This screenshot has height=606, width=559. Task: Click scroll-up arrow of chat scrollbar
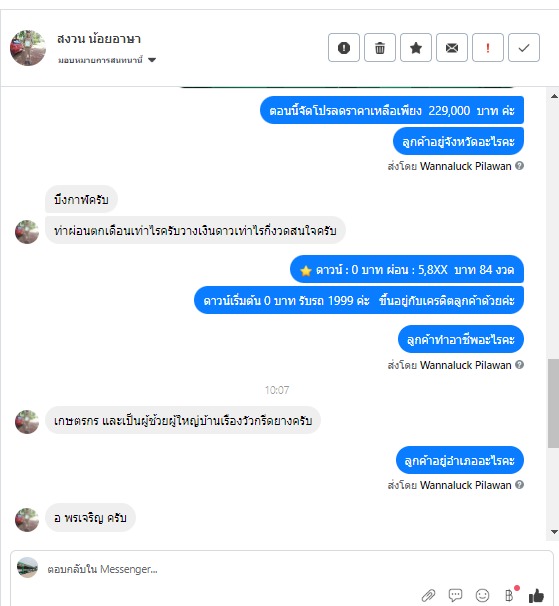(554, 96)
